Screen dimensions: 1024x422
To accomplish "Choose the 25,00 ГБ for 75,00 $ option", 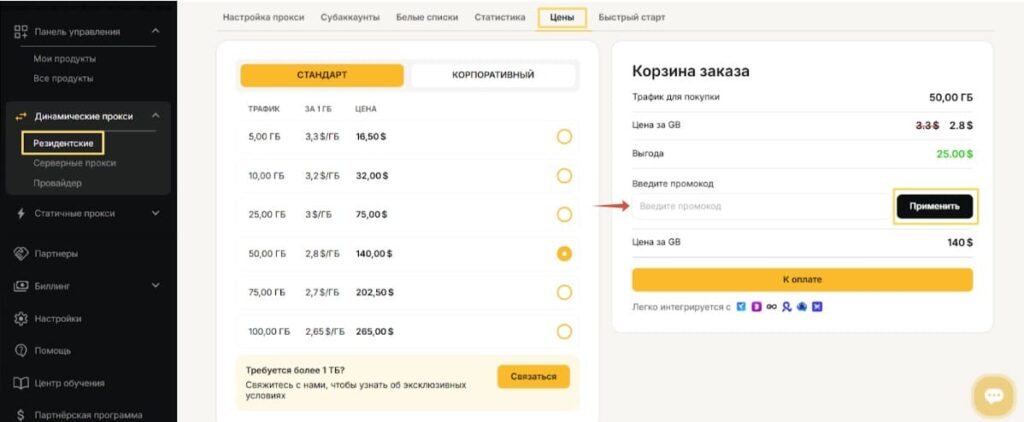I will pos(564,214).
